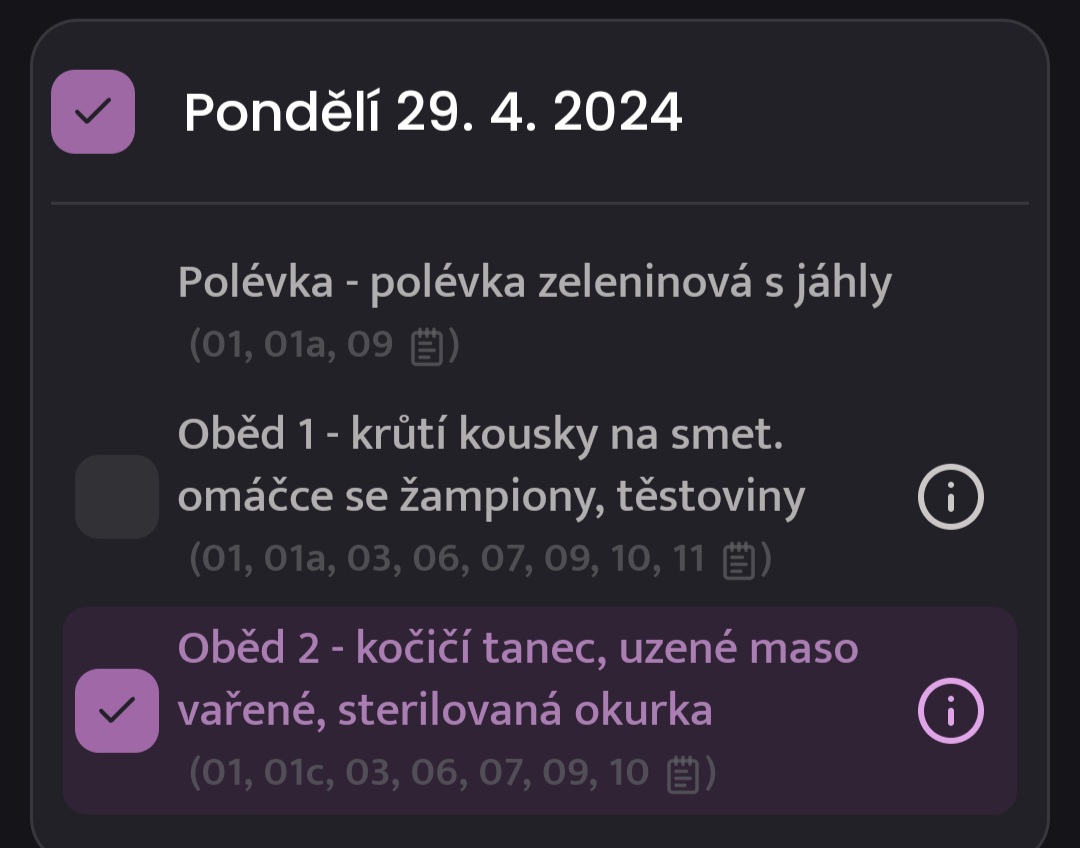Tap the notepad icon after Oběd 1 allergens
This screenshot has height=848, width=1080.
[739, 560]
